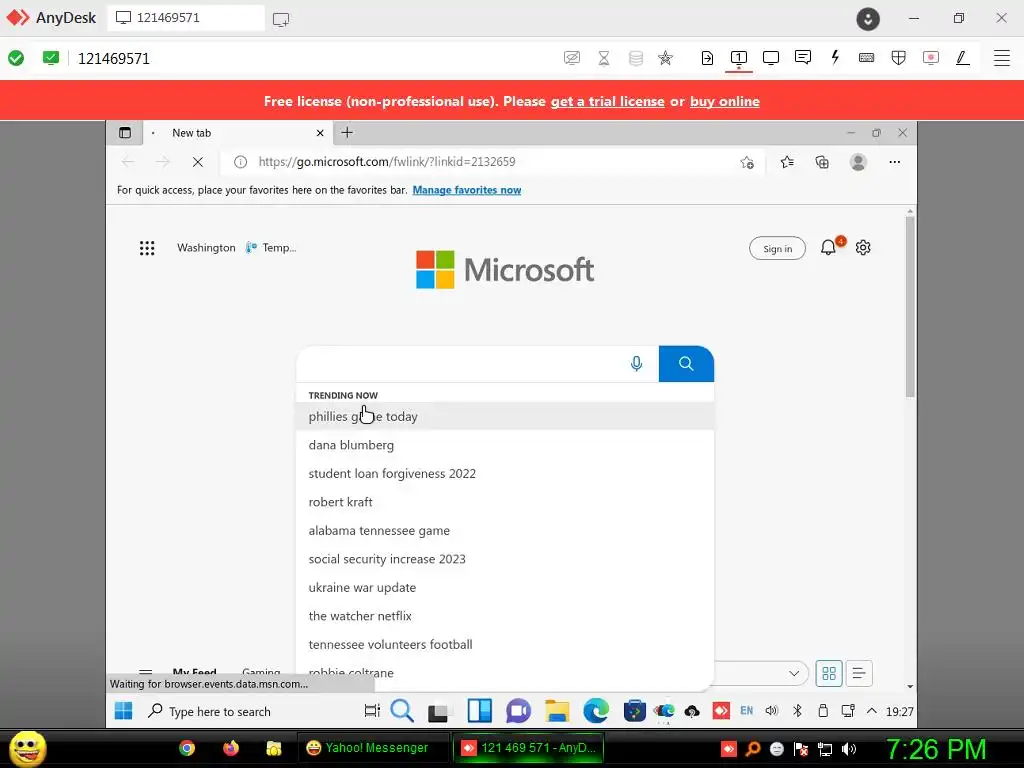Open a new Edge tab with plus button

tap(347, 133)
